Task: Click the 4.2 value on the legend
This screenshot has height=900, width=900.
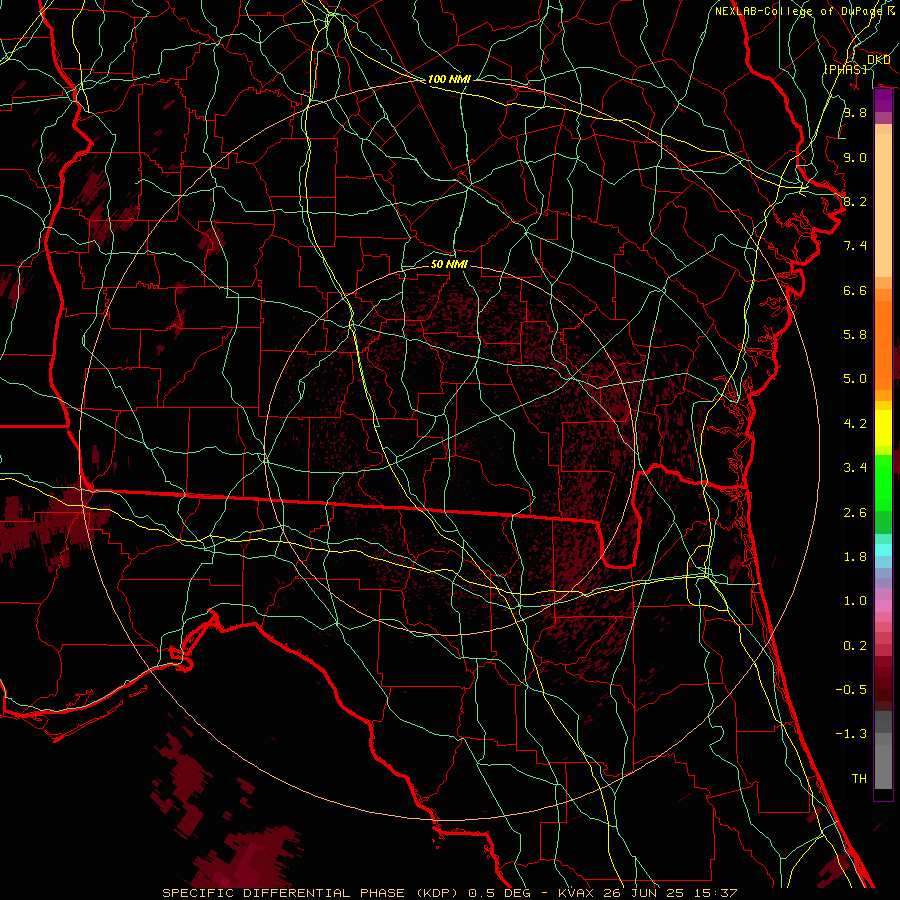Action: (x=855, y=424)
